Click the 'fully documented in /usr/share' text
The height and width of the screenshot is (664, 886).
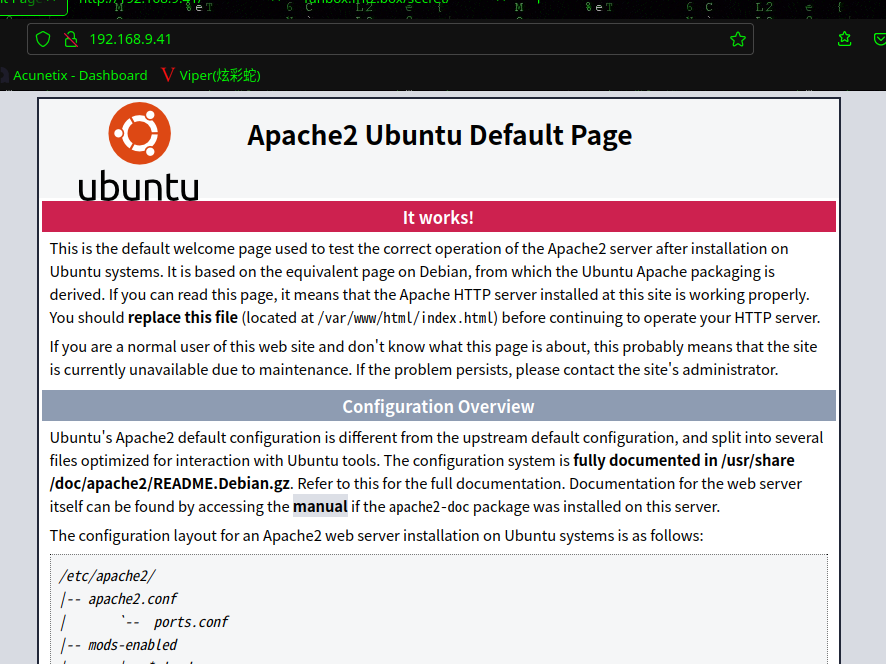(x=684, y=461)
